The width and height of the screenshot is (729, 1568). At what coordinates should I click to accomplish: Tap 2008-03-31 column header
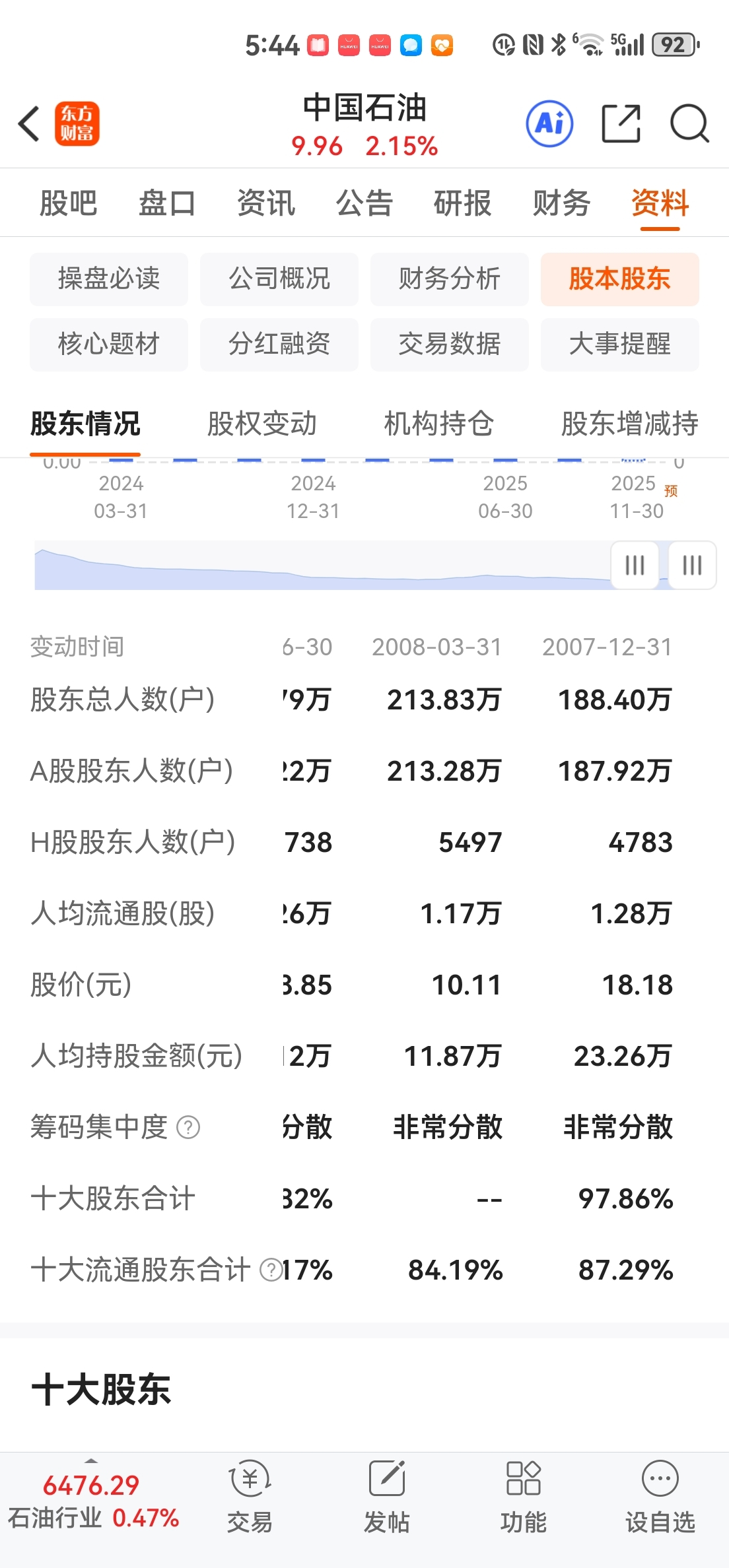(x=436, y=647)
